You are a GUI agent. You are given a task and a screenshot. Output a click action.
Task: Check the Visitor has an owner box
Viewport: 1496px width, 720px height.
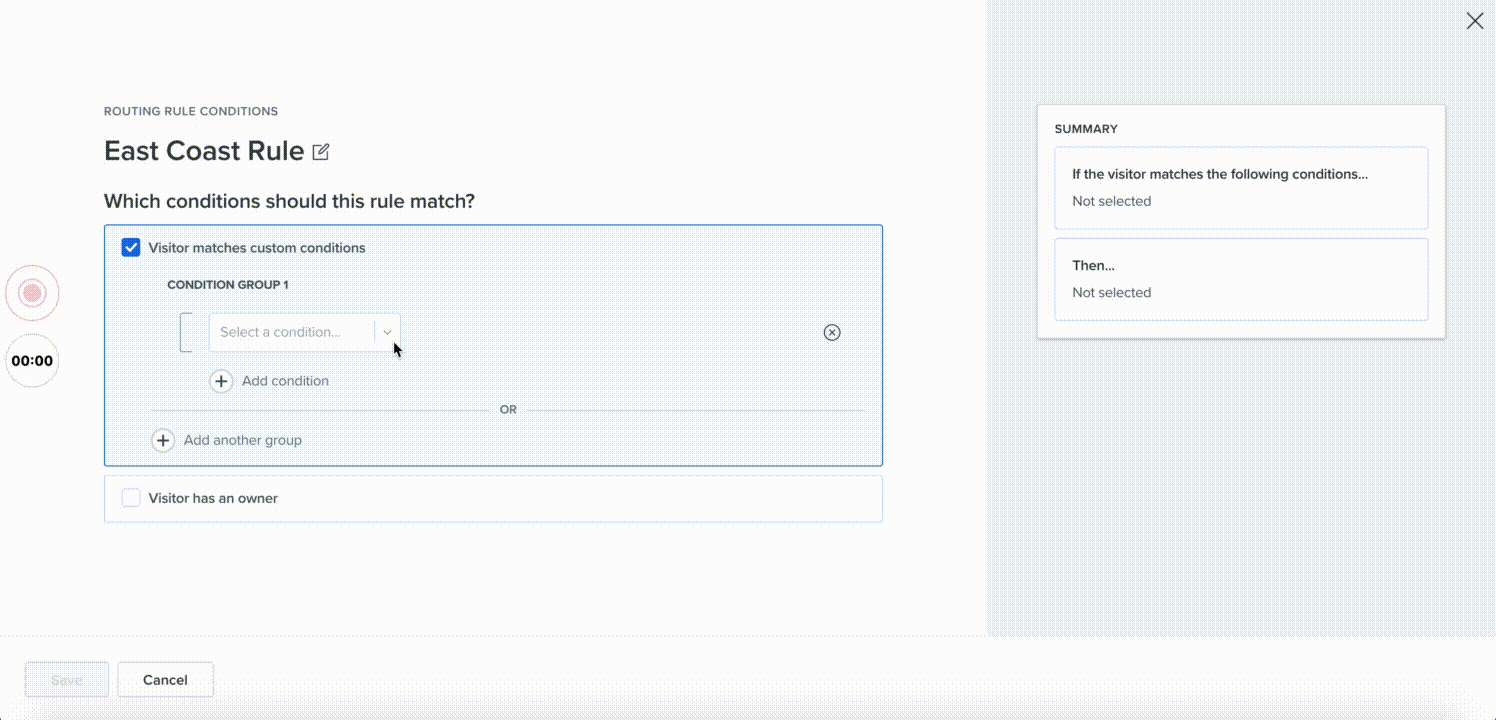(131, 498)
